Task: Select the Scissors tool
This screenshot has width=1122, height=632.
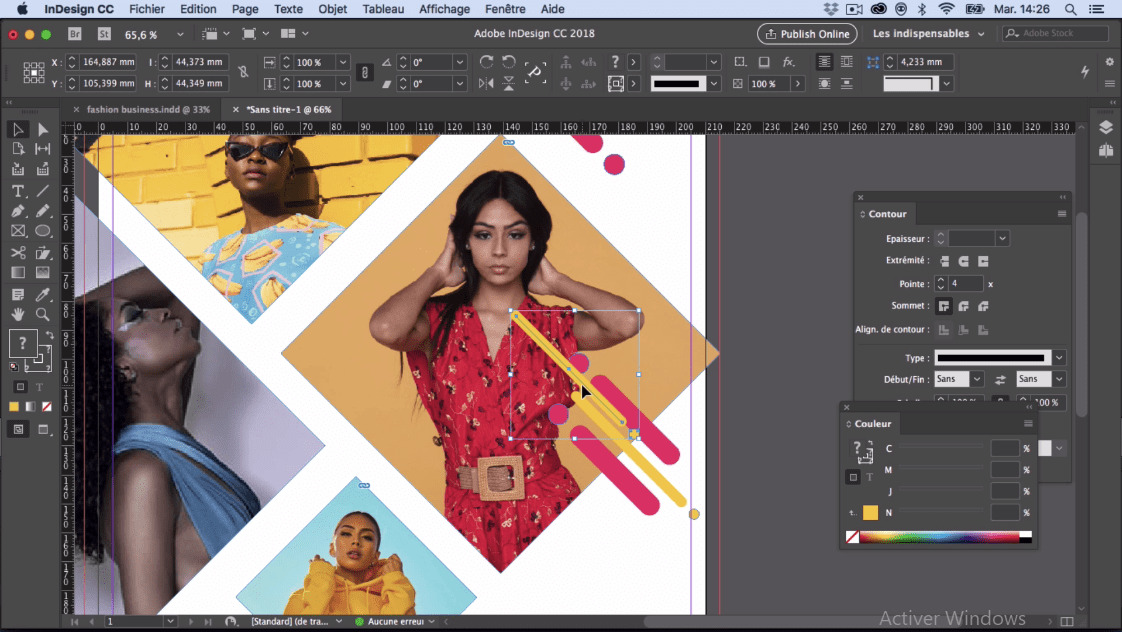Action: 17,252
